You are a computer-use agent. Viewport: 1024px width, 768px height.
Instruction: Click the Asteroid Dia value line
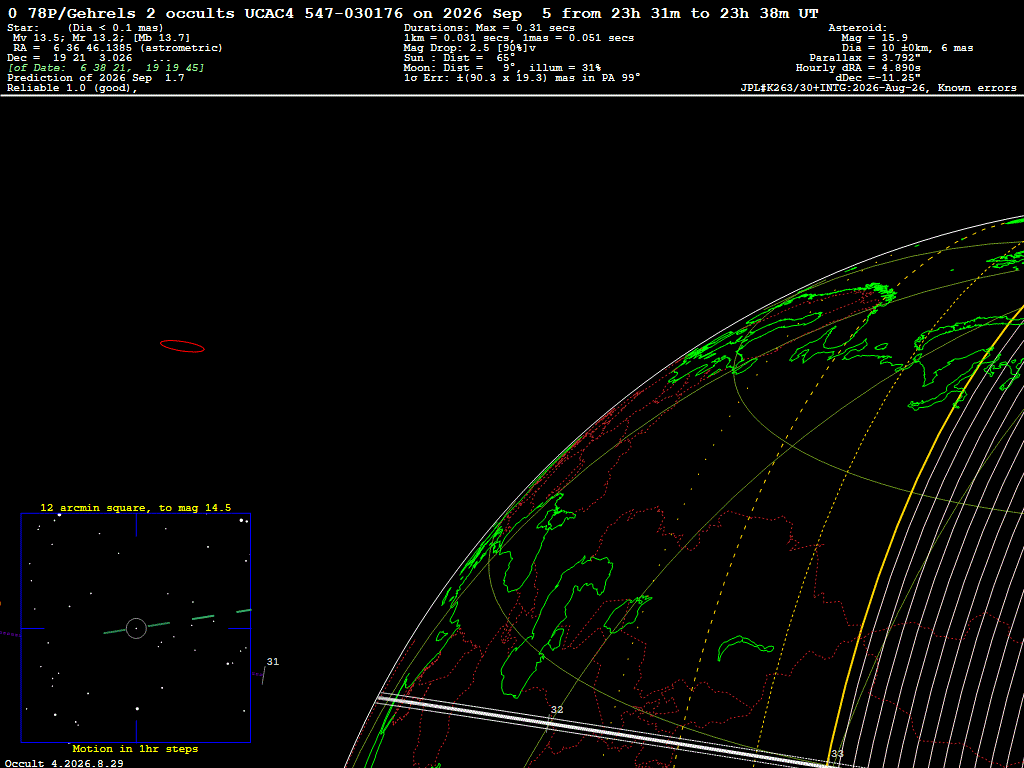pyautogui.click(x=907, y=48)
